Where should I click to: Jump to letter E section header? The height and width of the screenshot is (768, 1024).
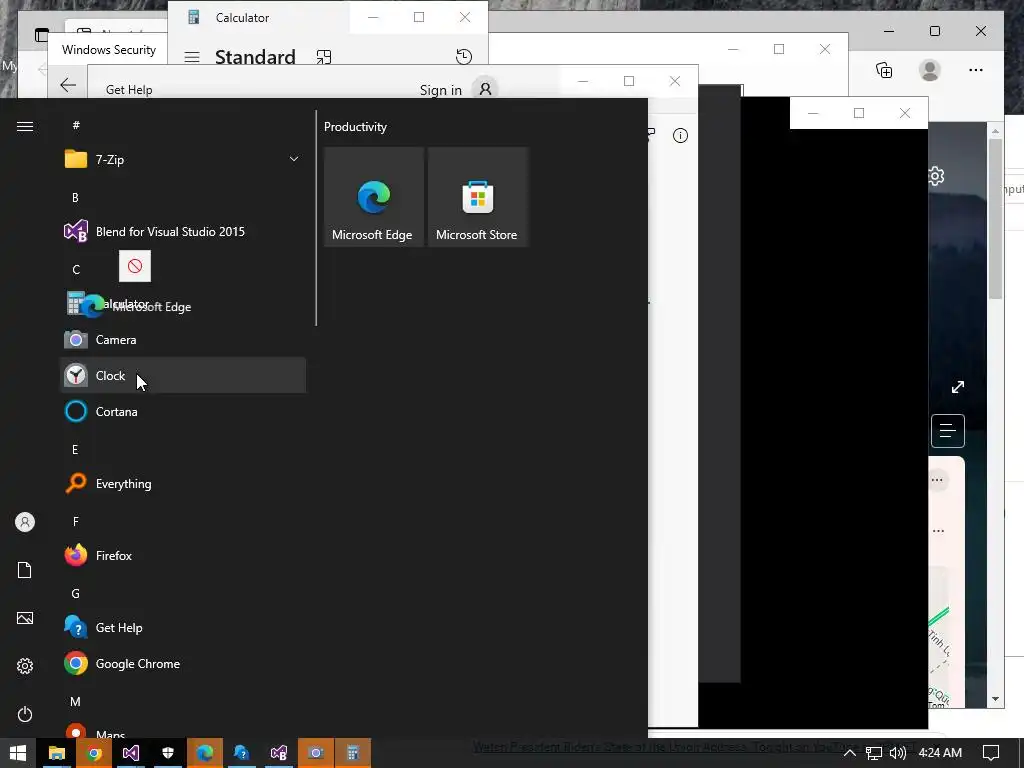[75, 449]
